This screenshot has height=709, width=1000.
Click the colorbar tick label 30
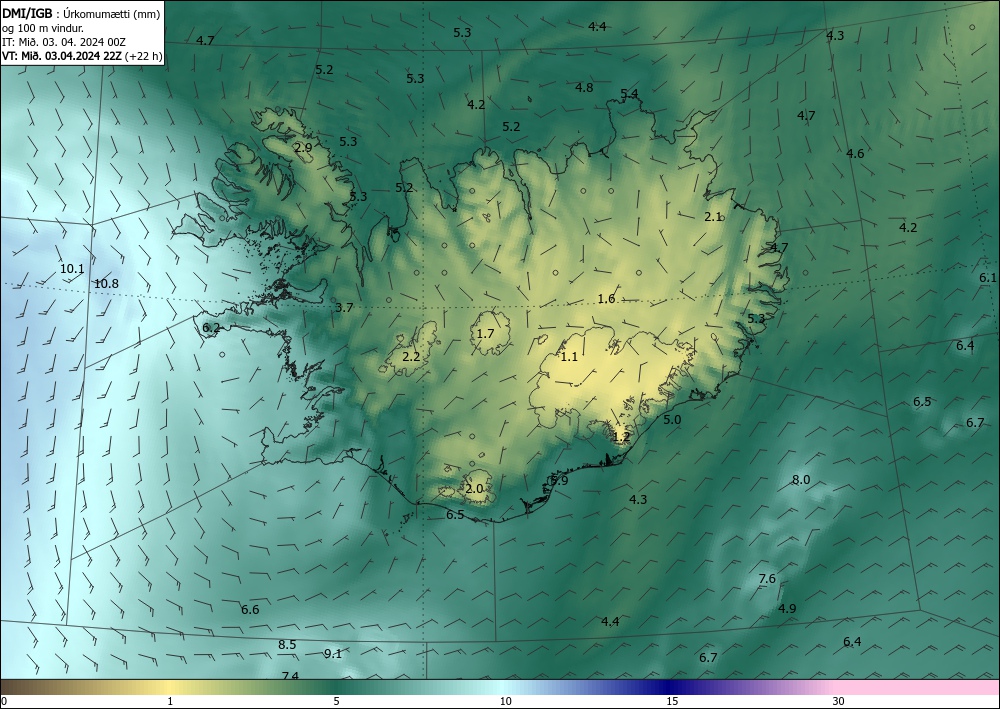[839, 701]
